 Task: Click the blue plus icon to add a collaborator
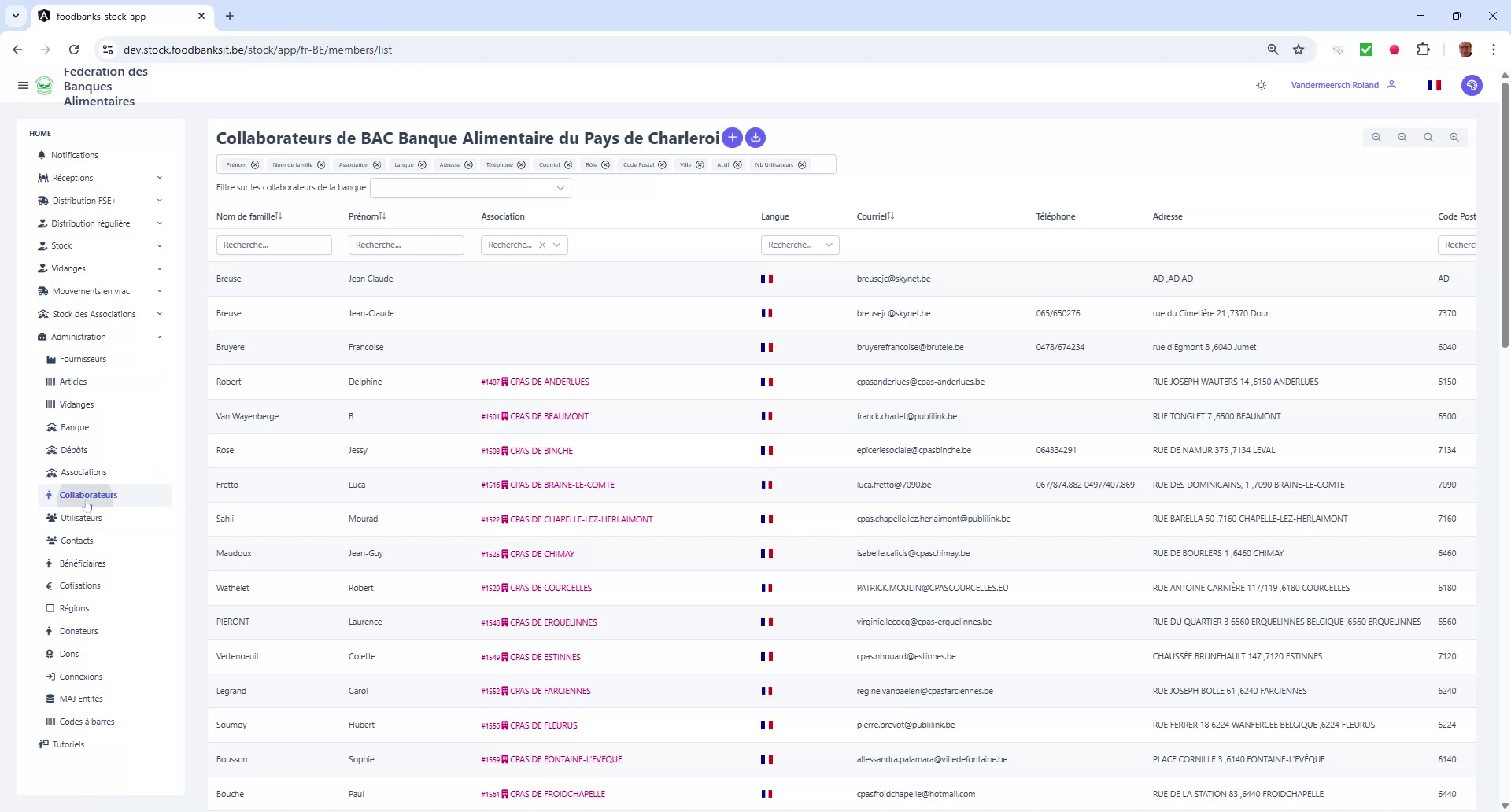pos(732,138)
